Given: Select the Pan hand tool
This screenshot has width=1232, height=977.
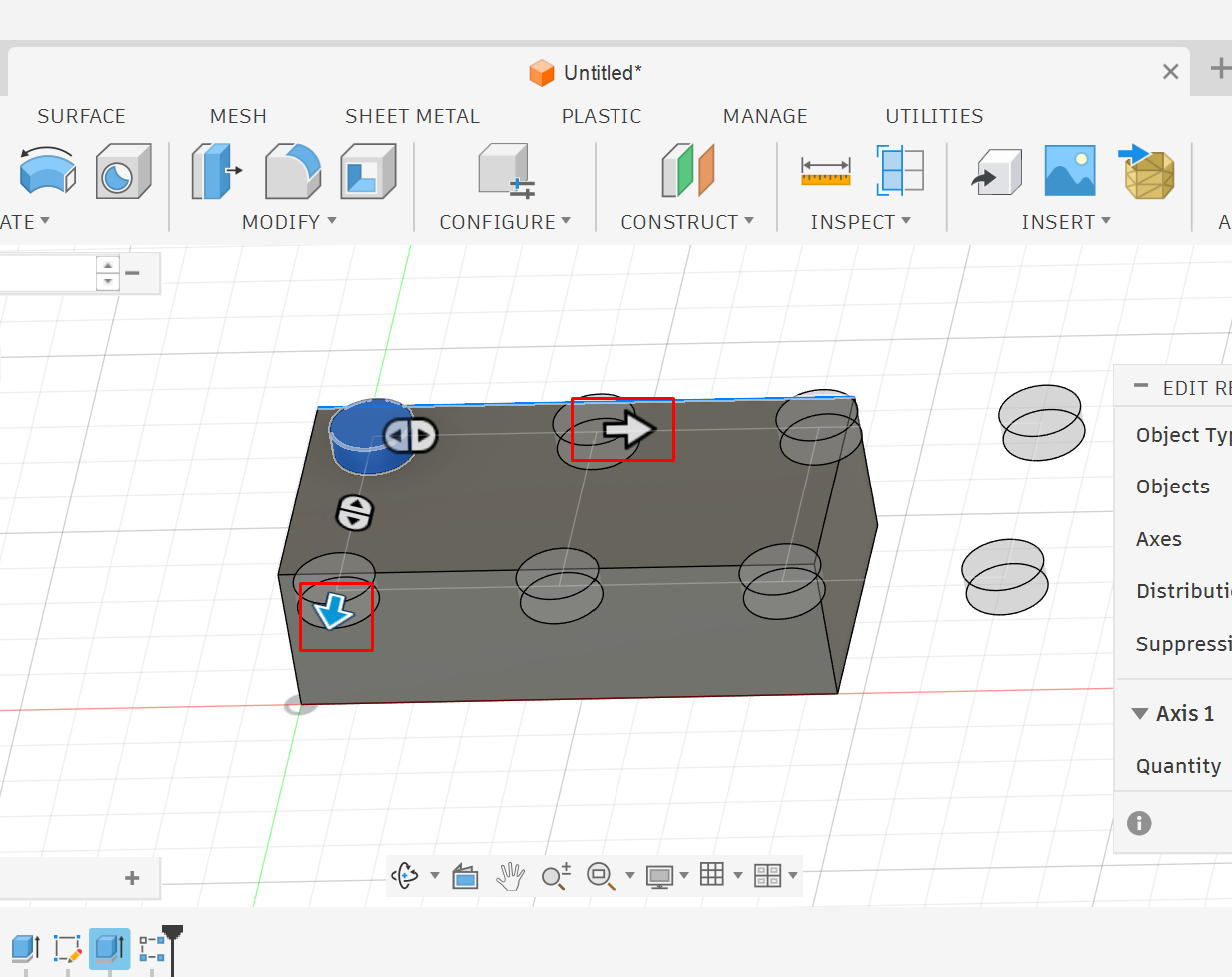Looking at the screenshot, I should 510,876.
